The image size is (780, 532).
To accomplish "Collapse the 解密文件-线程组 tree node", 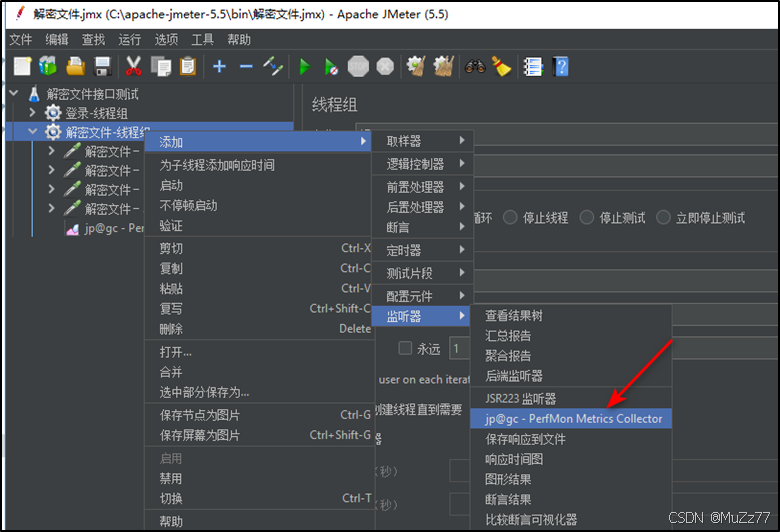I will (33, 132).
